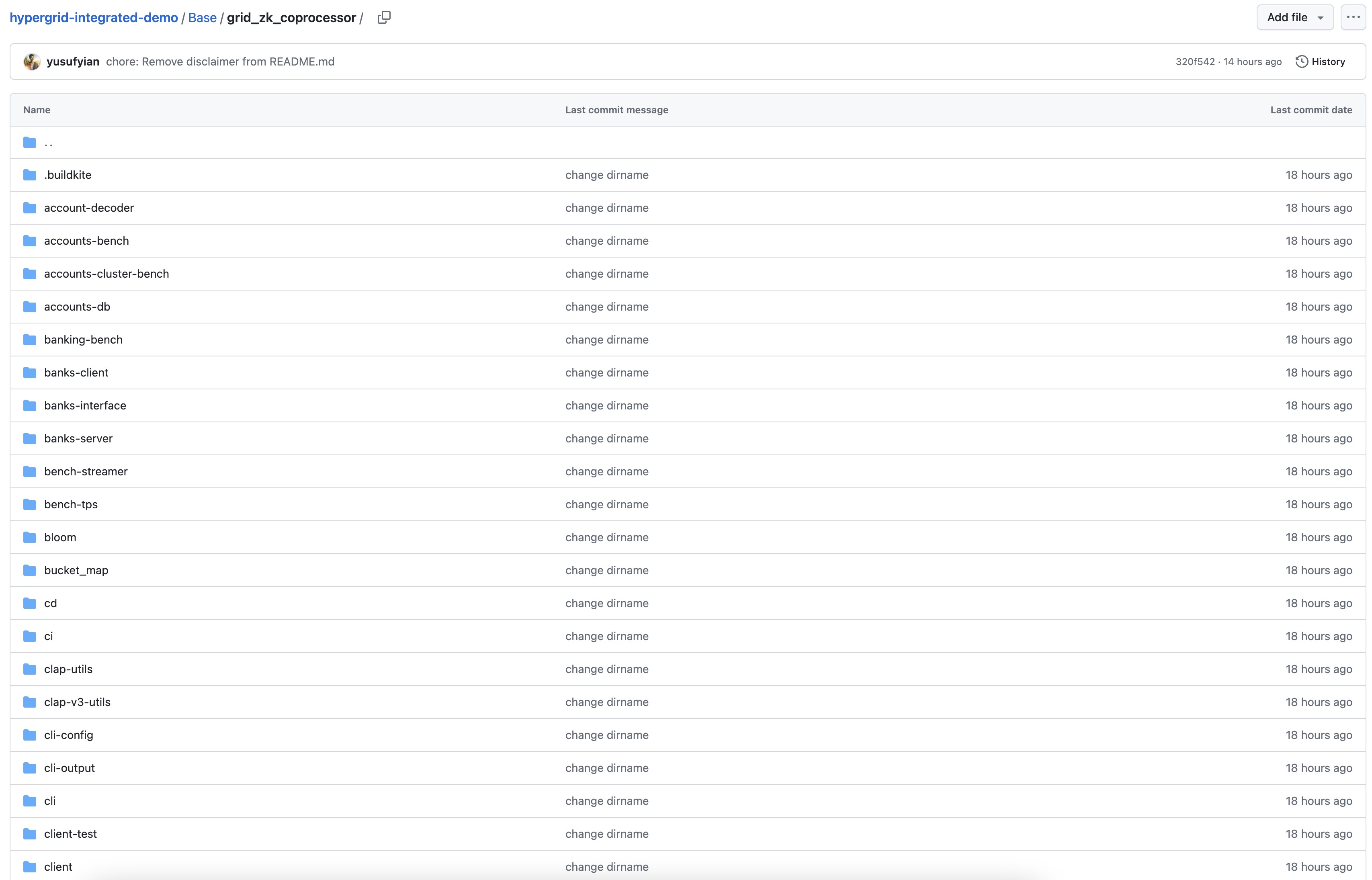Image resolution: width=1372 pixels, height=880 pixels.
Task: Open commit 320f542 hash link
Action: pos(1195,62)
